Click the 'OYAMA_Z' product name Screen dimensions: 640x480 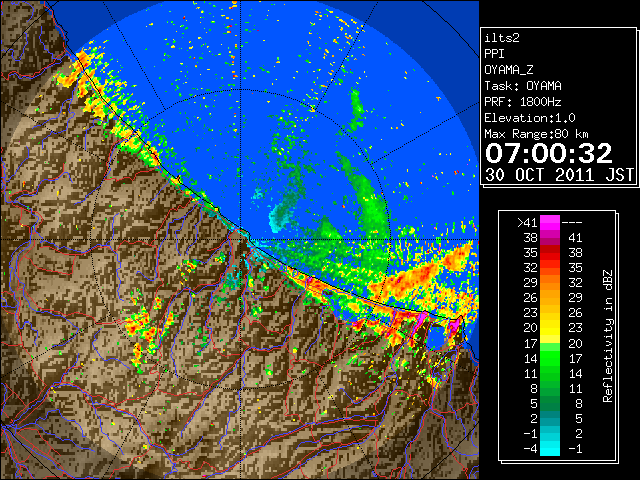pos(509,70)
